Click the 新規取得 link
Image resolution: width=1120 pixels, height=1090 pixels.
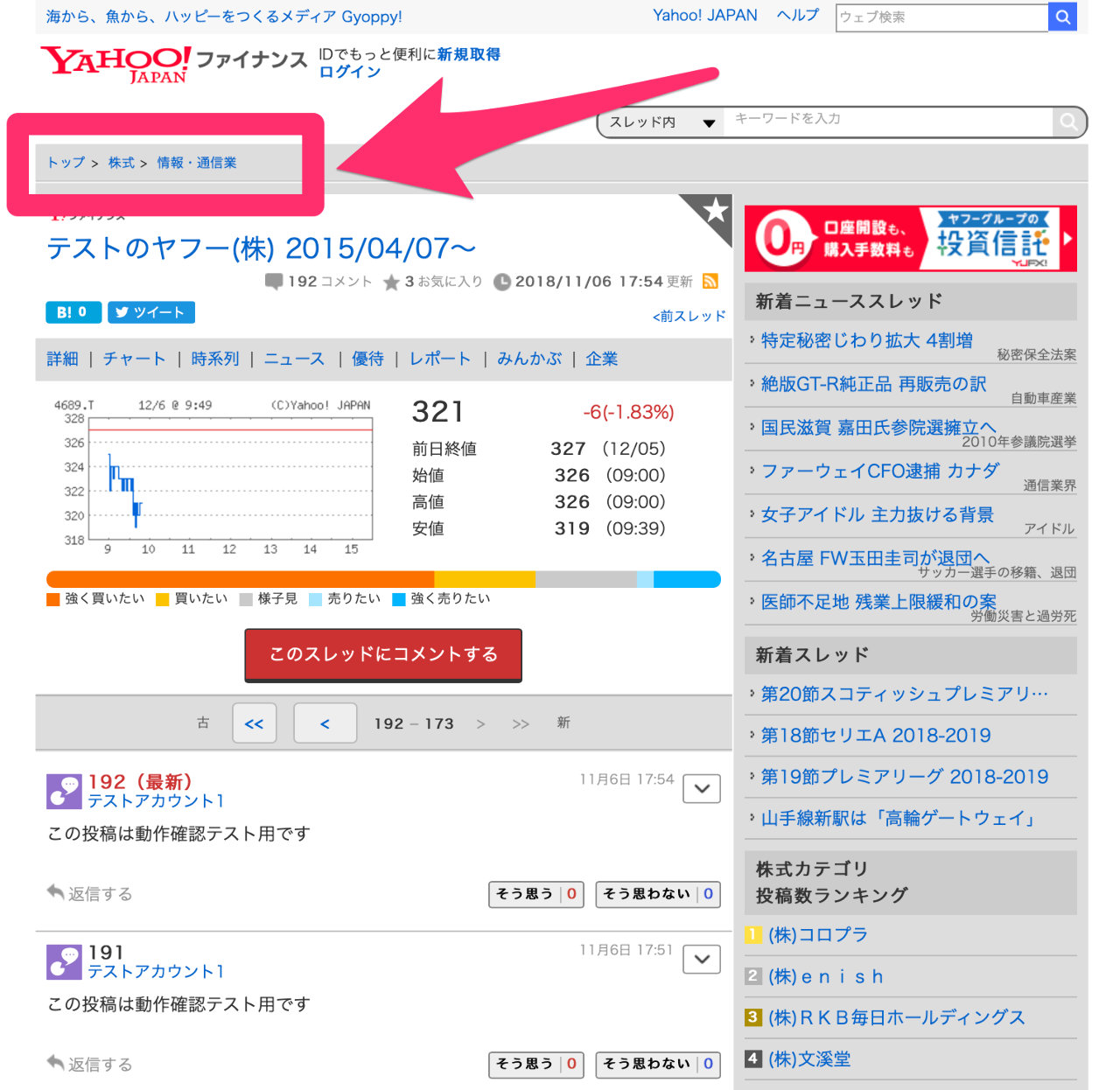click(469, 54)
